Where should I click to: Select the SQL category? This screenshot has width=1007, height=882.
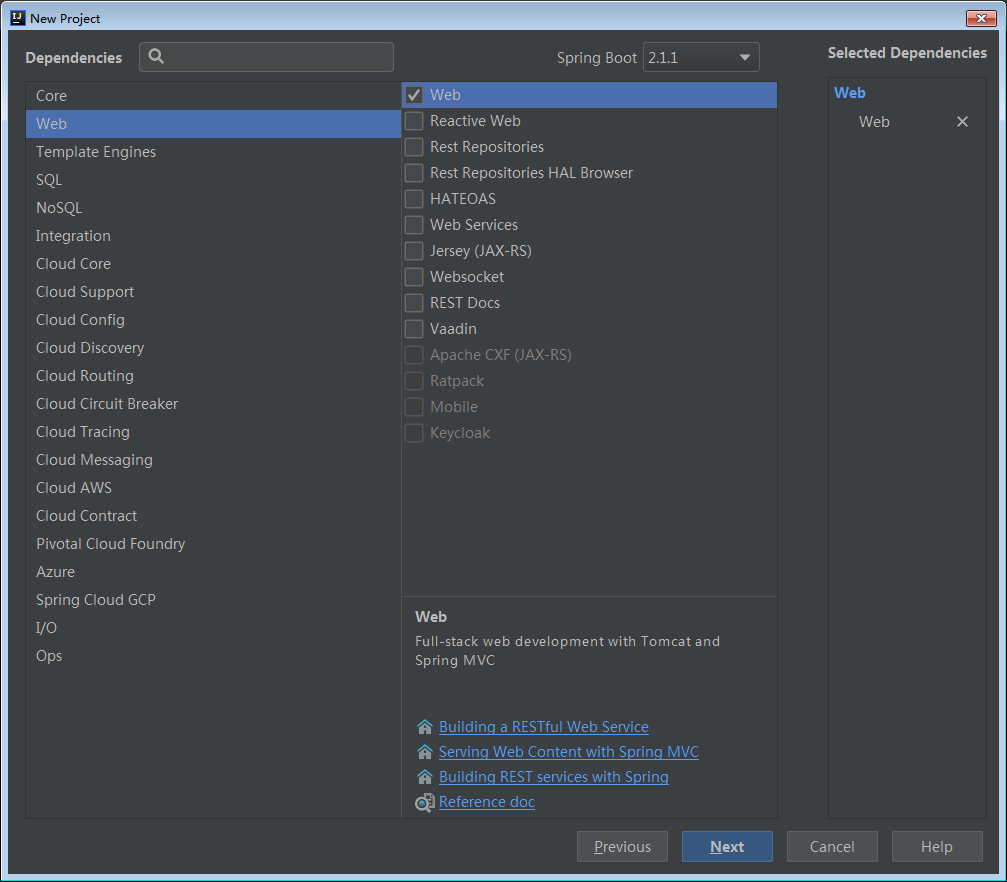[x=213, y=180]
